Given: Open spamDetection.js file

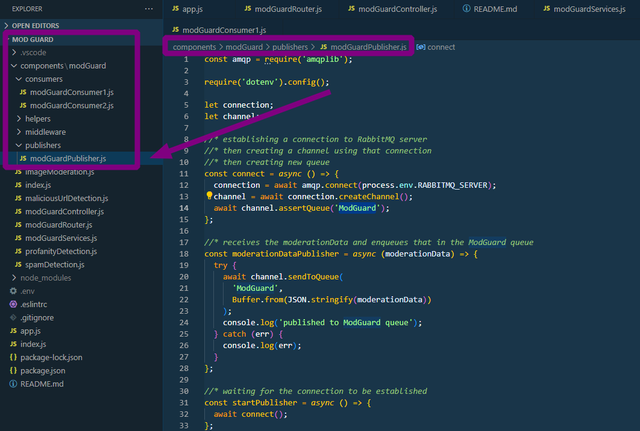Looking at the screenshot, I should tap(55, 264).
